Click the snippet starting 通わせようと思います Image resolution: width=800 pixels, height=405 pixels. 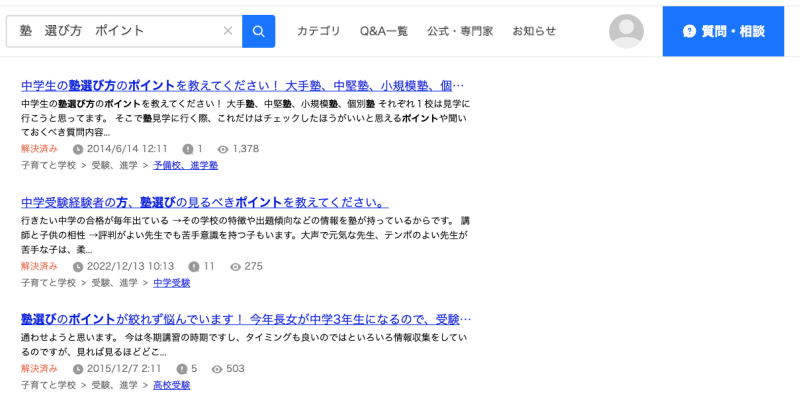click(244, 345)
